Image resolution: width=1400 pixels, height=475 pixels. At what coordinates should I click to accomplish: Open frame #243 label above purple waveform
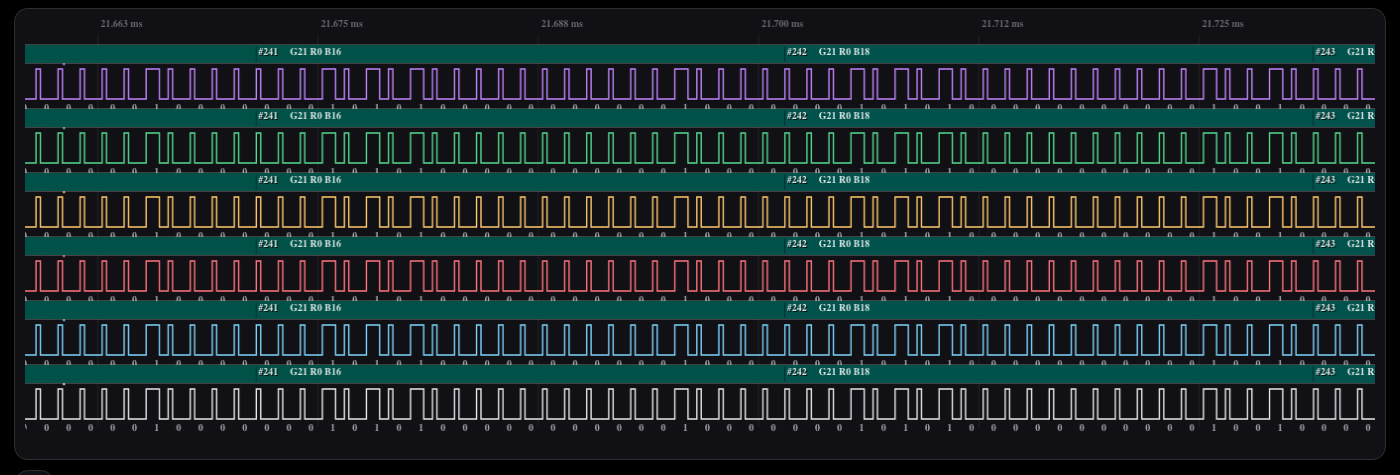[x=1344, y=52]
